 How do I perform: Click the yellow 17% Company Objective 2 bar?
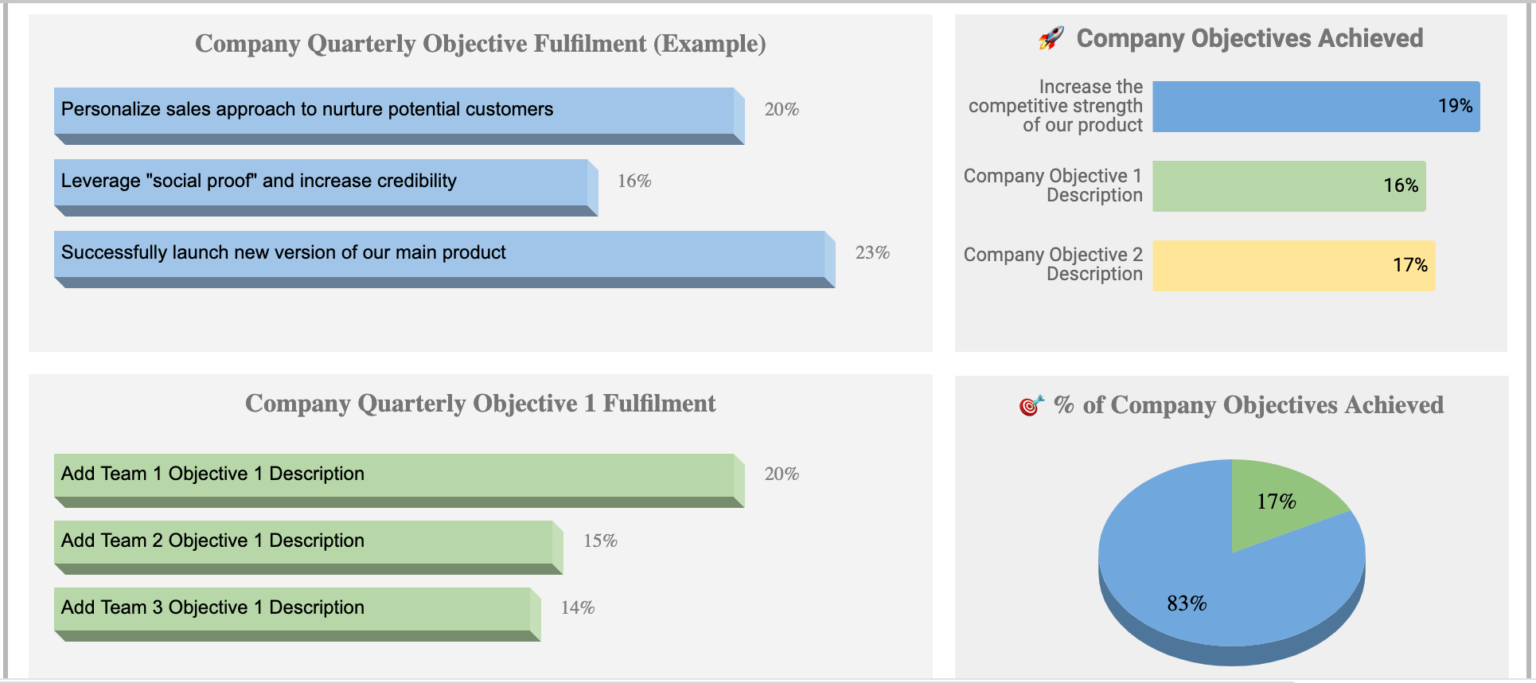[1293, 265]
